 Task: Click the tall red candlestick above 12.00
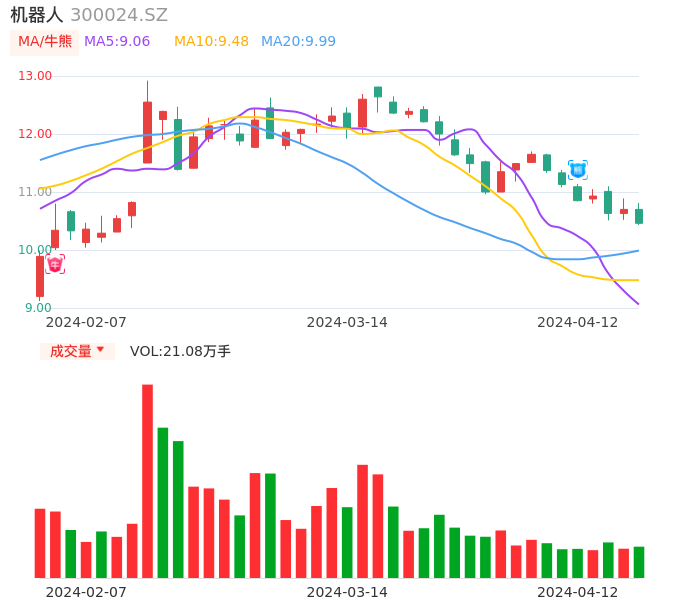[147, 131]
